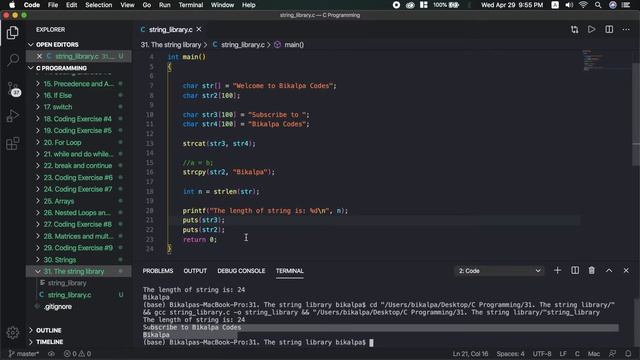
Task: Open Source Control view with badge
Action: click(x=13, y=89)
